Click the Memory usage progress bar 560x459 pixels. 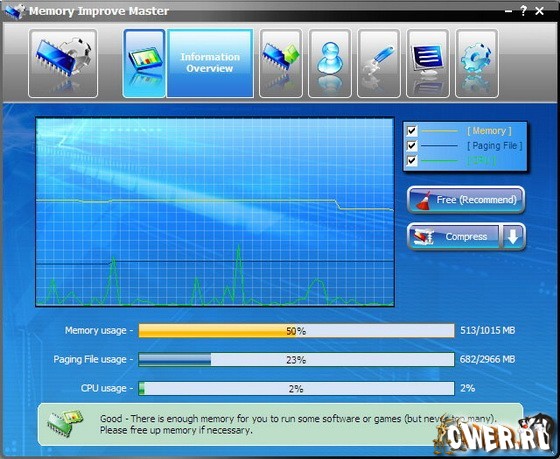pos(296,331)
